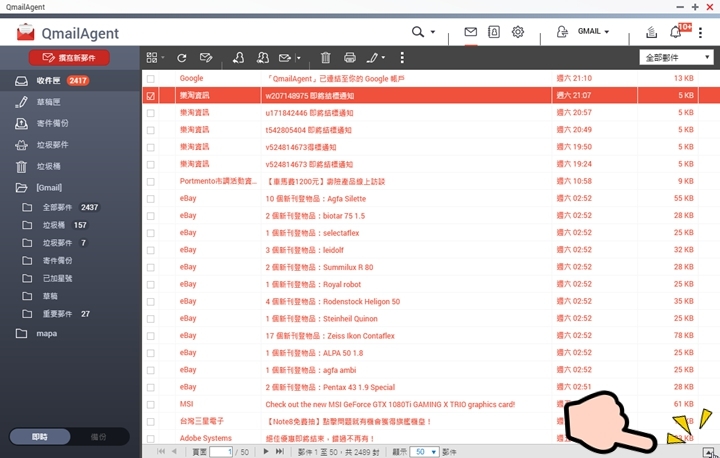The height and width of the screenshot is (458, 720).
Task: Refresh the mail list
Action: click(x=182, y=58)
